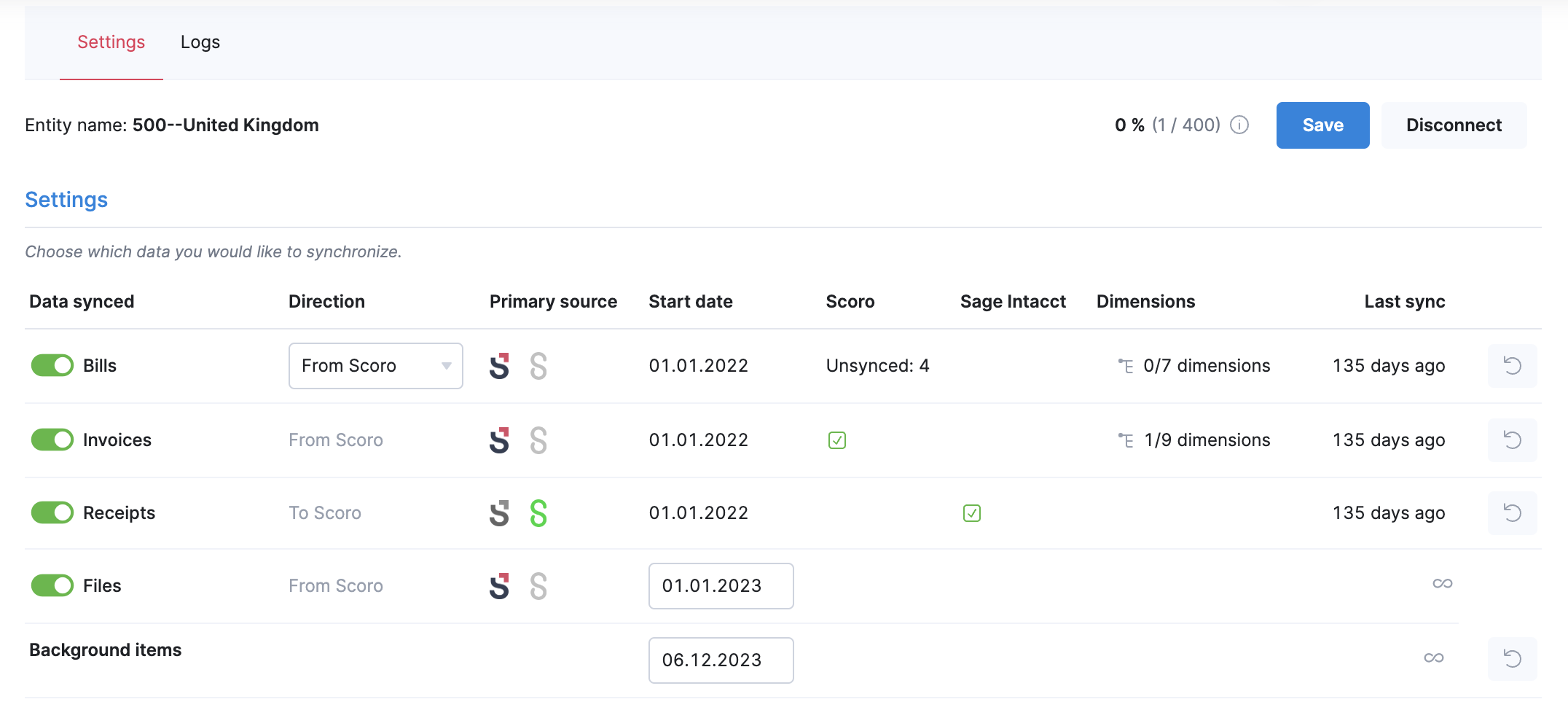
Task: Click the infinity icon in Files last sync
Action: tap(1441, 584)
